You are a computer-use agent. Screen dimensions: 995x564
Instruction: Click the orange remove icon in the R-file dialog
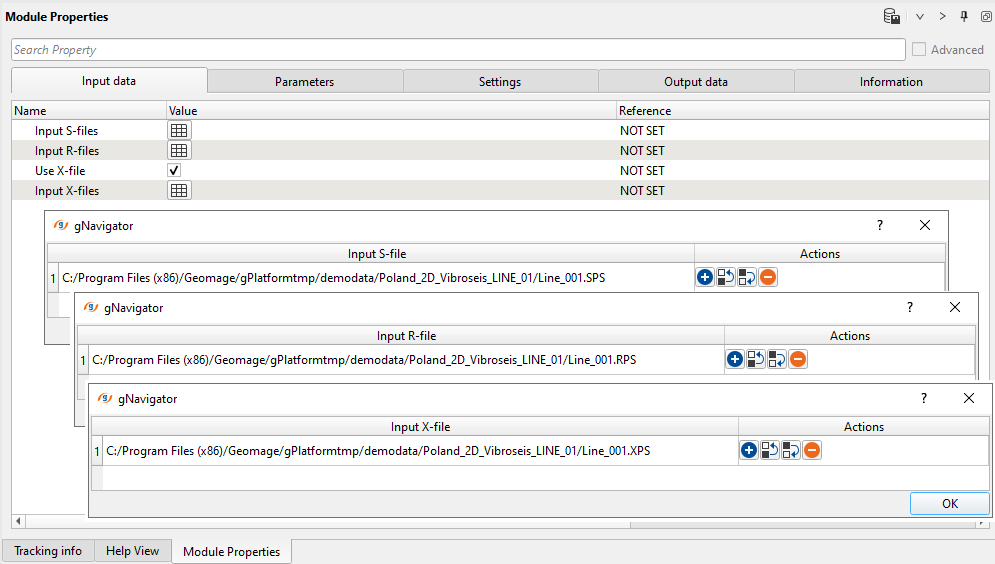[x=798, y=358]
